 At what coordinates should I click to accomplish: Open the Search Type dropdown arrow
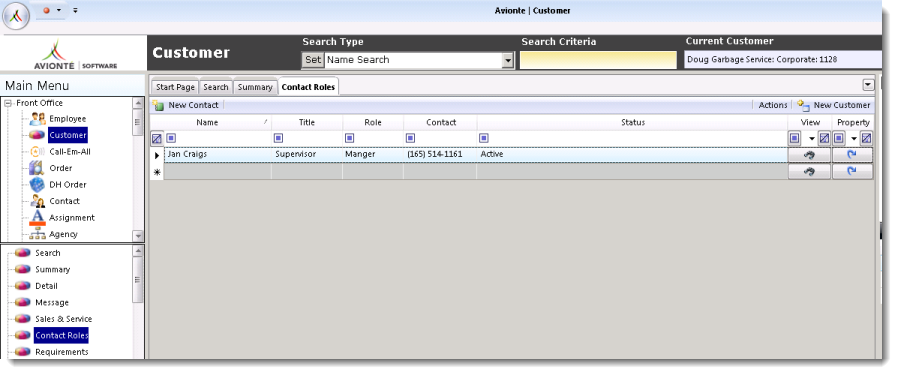pyautogui.click(x=507, y=60)
